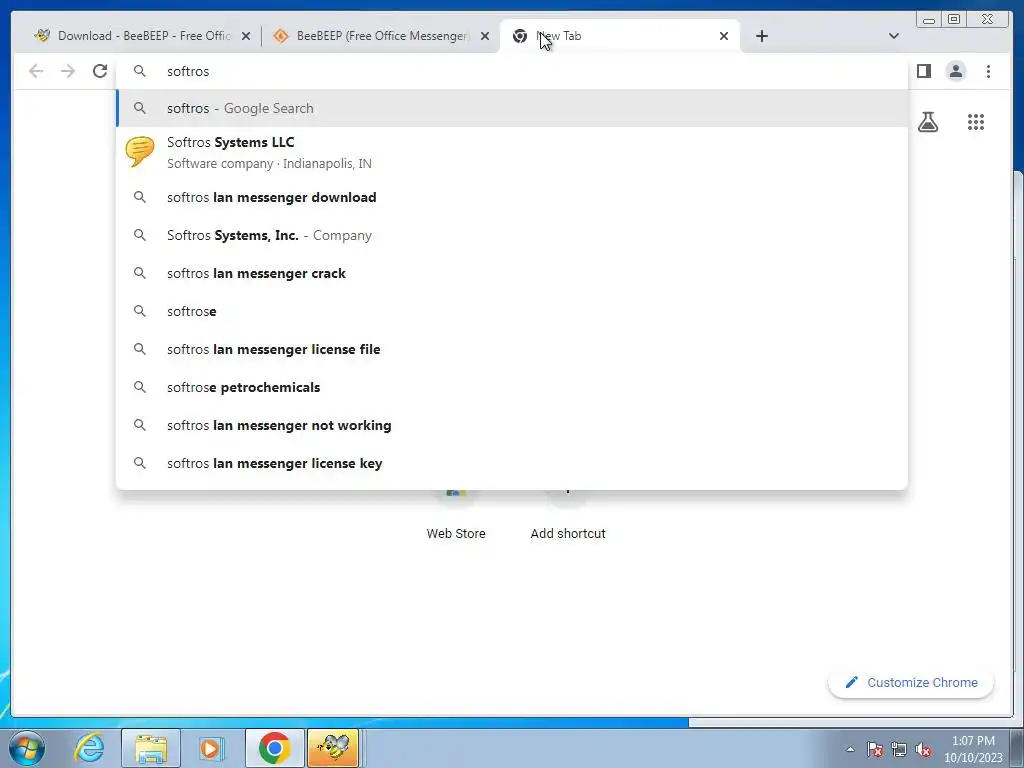Open Windows Media Player from taskbar

[x=211, y=748]
